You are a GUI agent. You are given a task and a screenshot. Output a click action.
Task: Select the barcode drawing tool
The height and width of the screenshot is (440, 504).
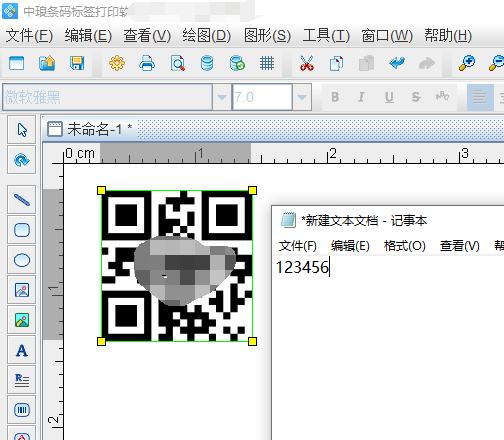tap(22, 410)
